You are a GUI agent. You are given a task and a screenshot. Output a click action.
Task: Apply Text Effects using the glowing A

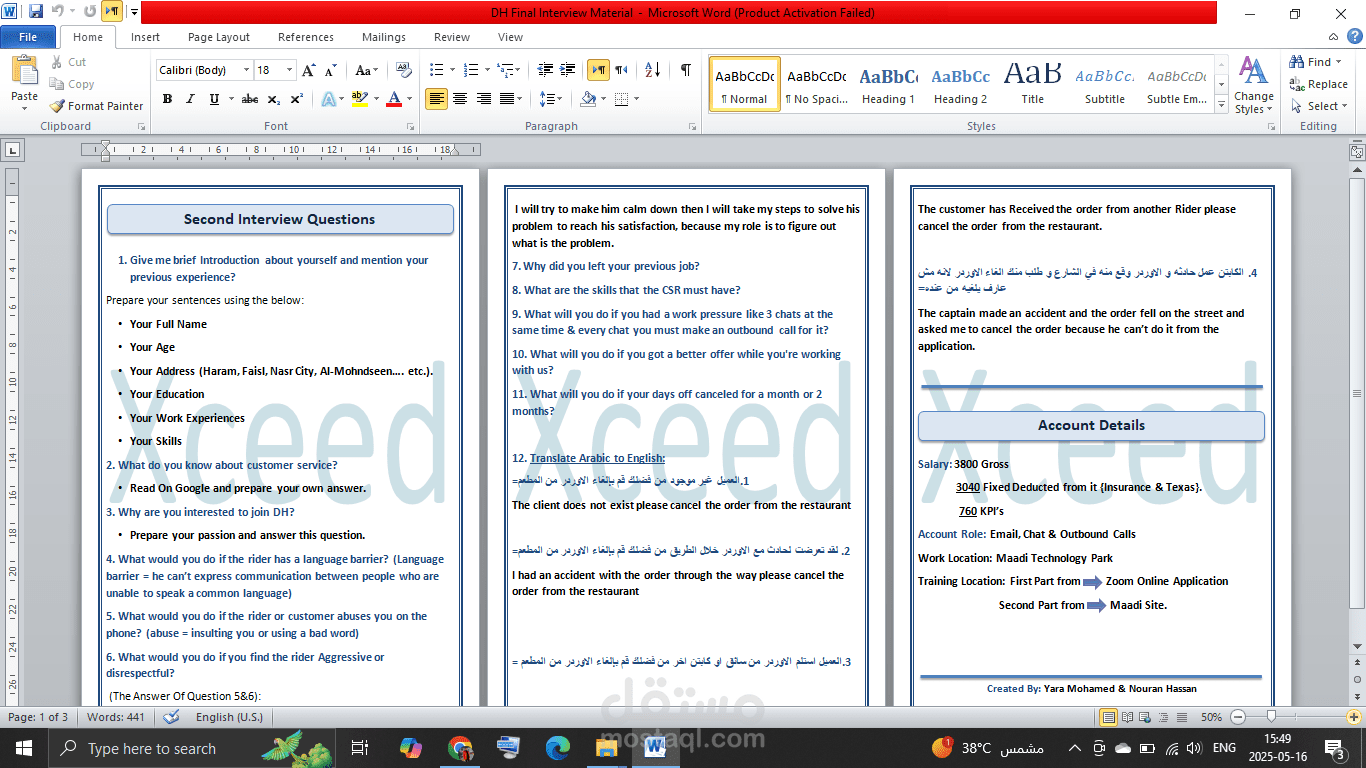328,99
